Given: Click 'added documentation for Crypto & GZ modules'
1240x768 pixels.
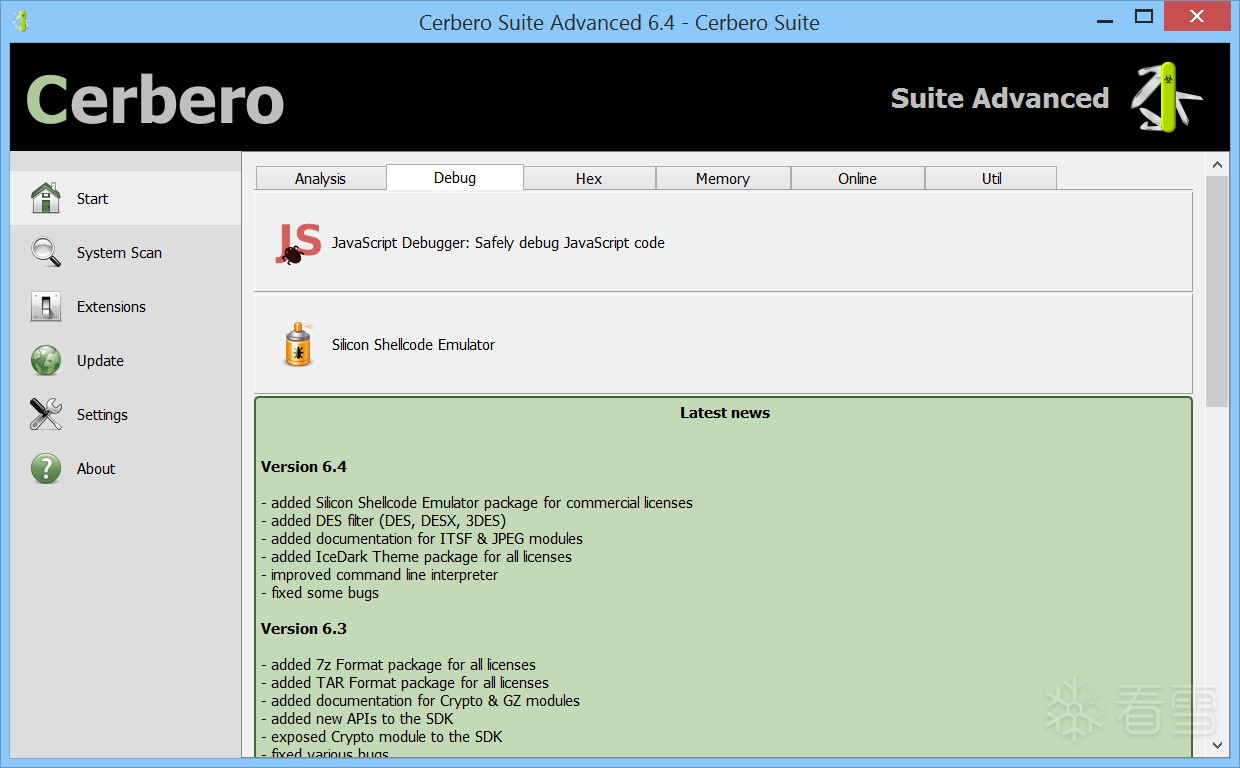Looking at the screenshot, I should 421,701.
